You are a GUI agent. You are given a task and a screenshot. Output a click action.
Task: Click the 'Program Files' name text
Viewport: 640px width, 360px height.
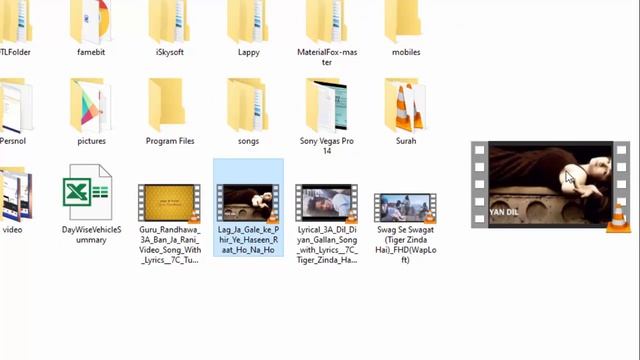pos(170,141)
